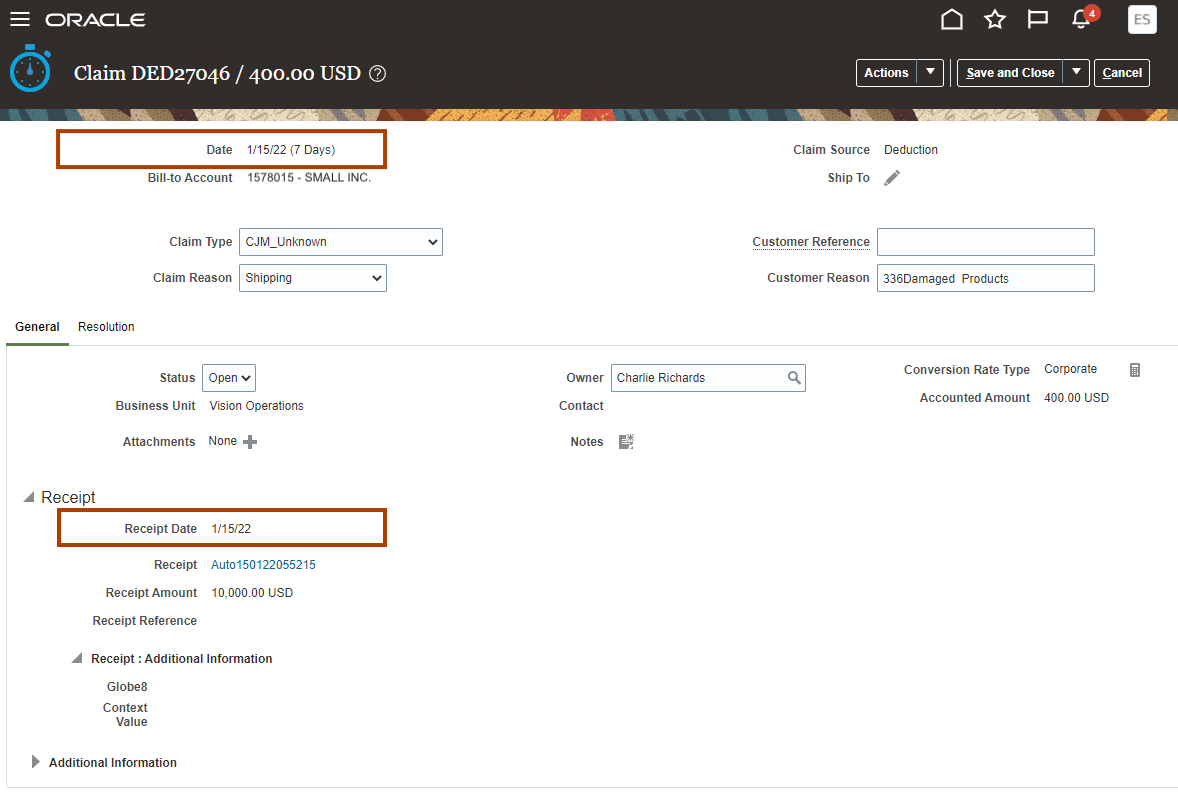Click the Vision Operations business unit
1178x792 pixels.
pyautogui.click(x=257, y=406)
